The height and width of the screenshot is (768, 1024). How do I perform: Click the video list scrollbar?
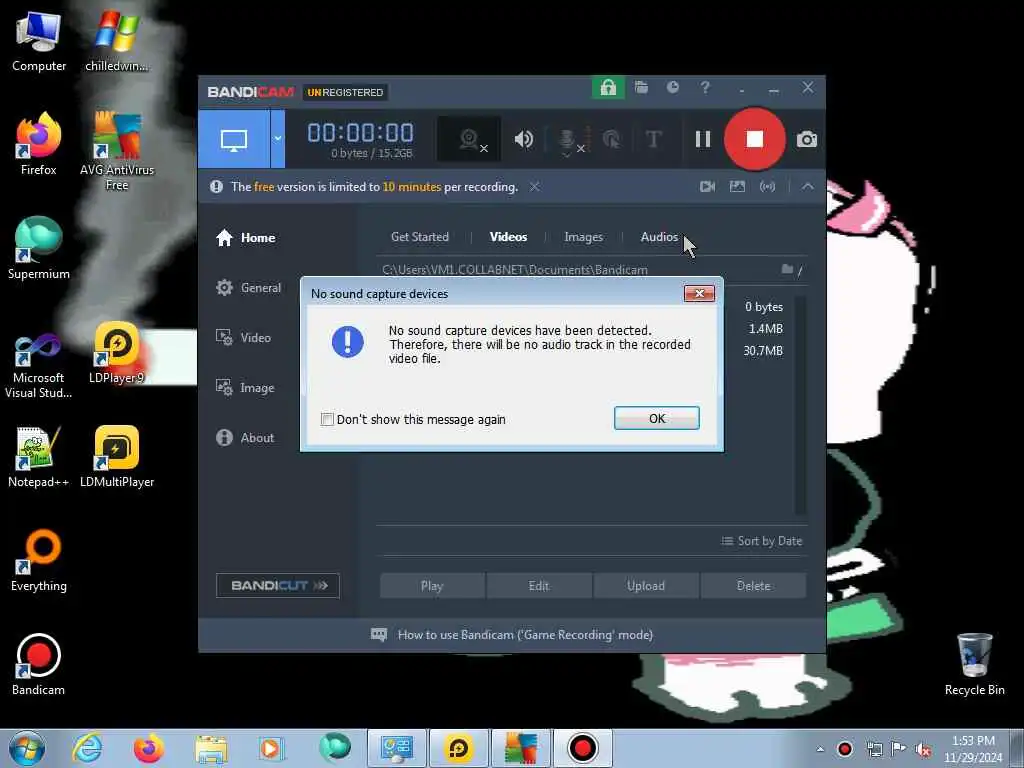coord(801,405)
